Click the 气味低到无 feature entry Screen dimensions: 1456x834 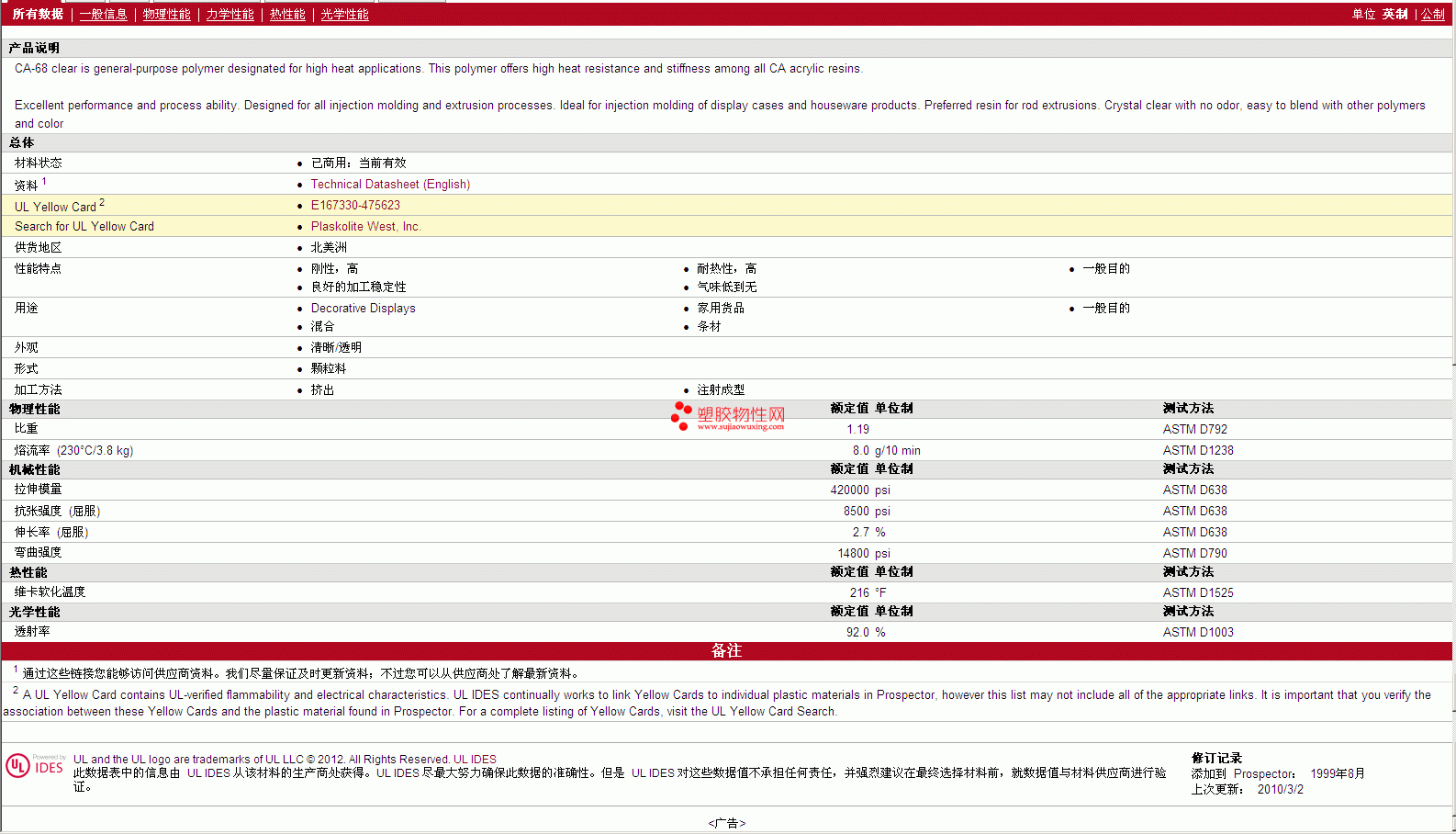[x=726, y=287]
